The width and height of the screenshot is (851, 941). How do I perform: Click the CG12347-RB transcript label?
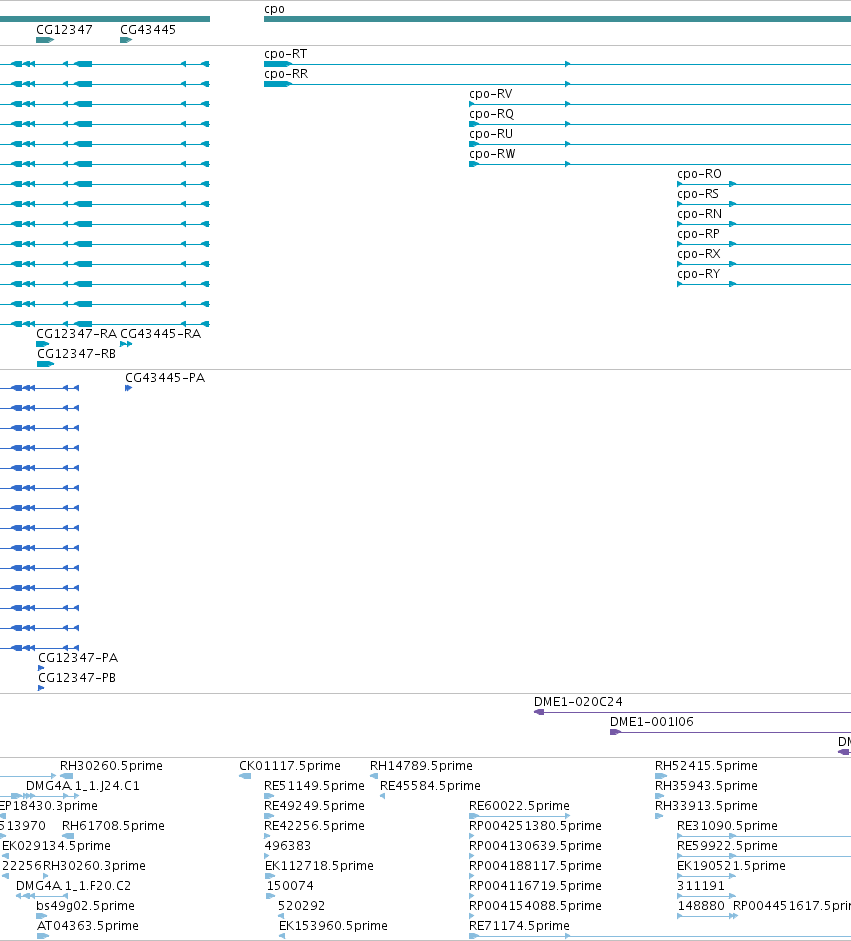(x=76, y=354)
